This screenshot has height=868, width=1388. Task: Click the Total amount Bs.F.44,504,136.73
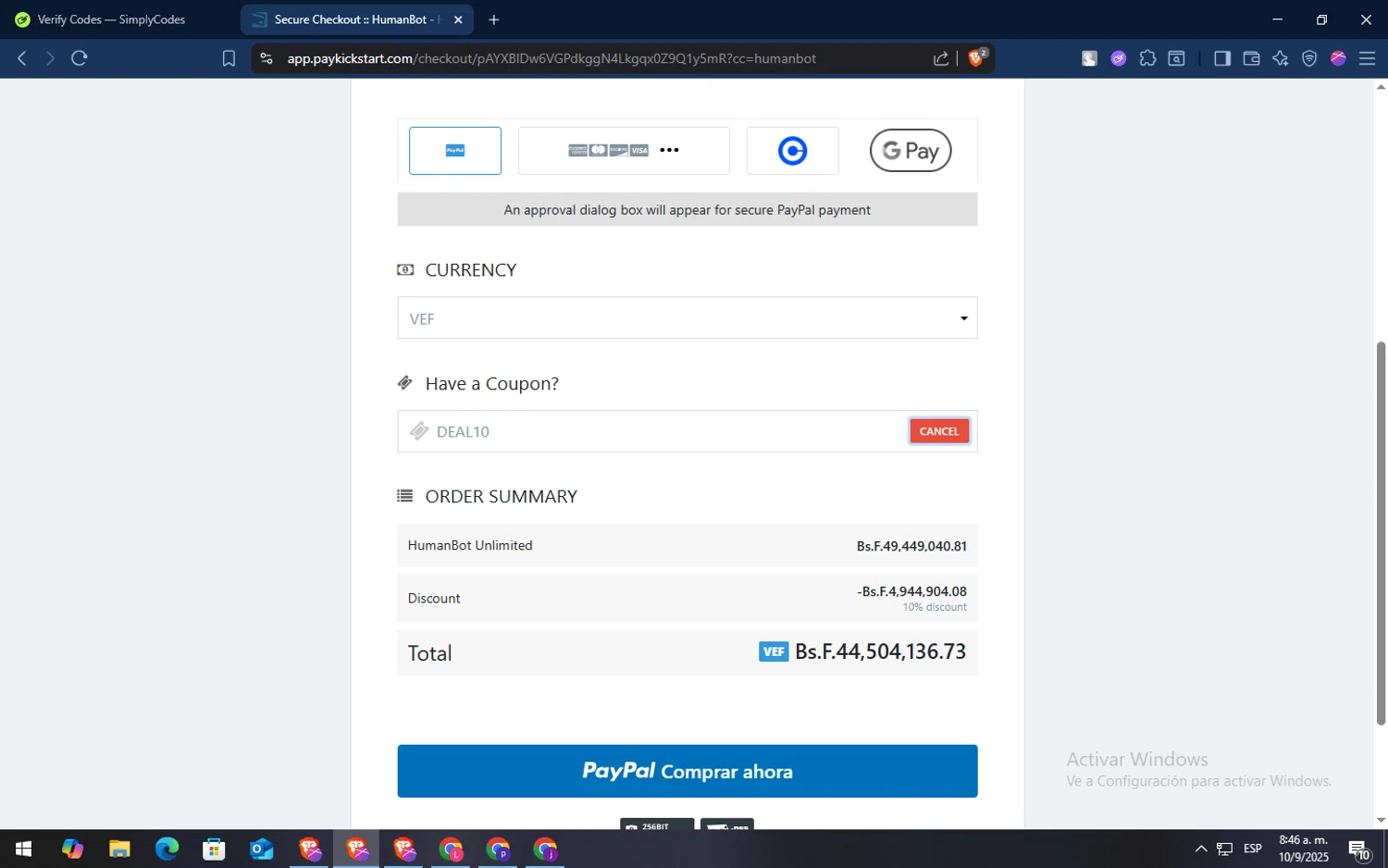(x=880, y=651)
